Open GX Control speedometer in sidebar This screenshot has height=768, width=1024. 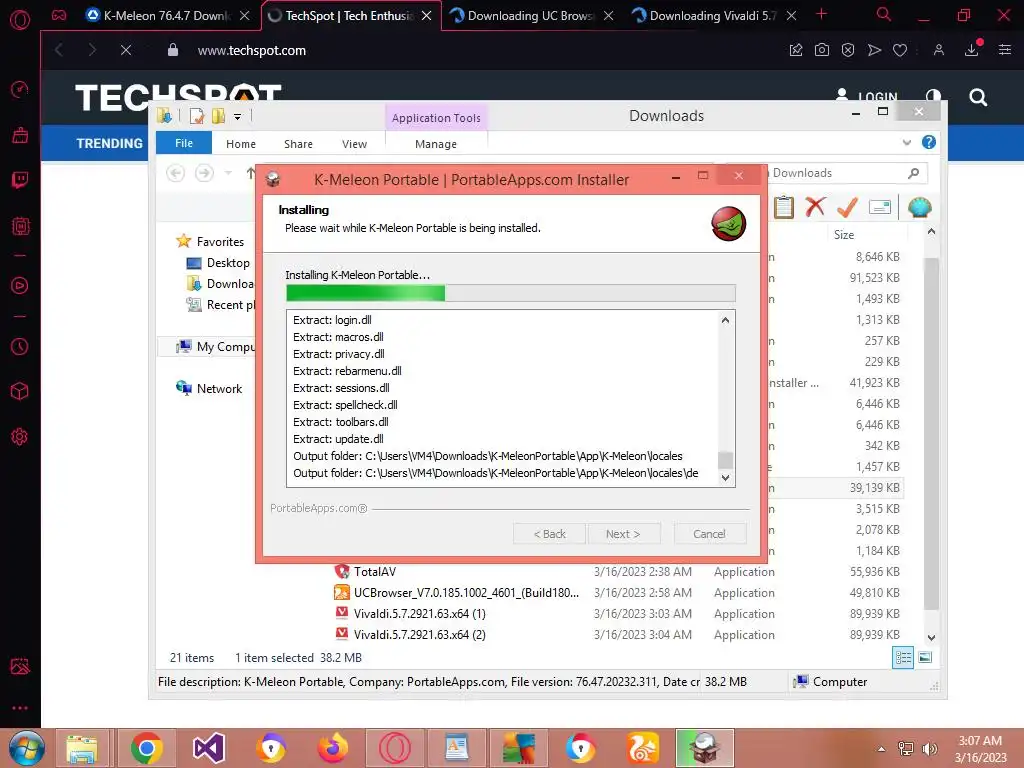[20, 89]
